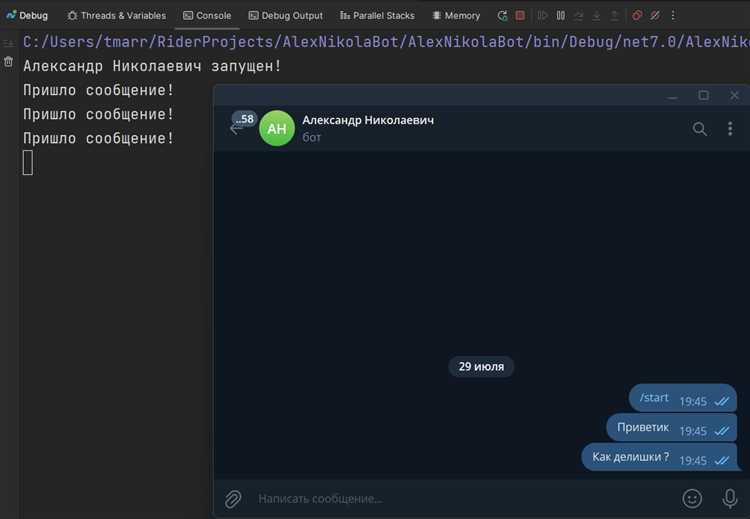
Task: Maximize the Telegram window
Action: 704,96
